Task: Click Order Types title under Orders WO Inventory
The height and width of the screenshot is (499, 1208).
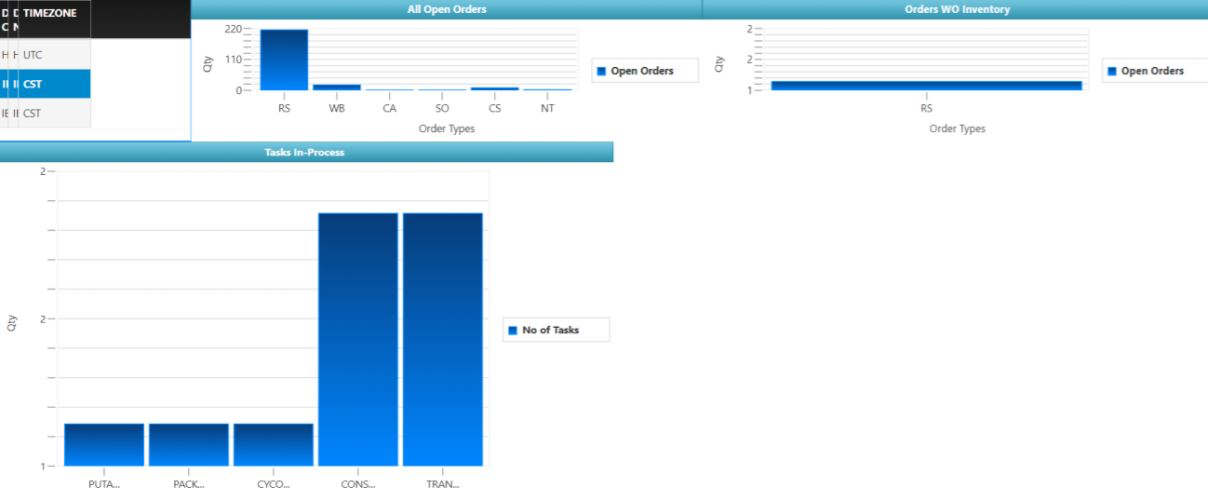Action: click(x=957, y=128)
